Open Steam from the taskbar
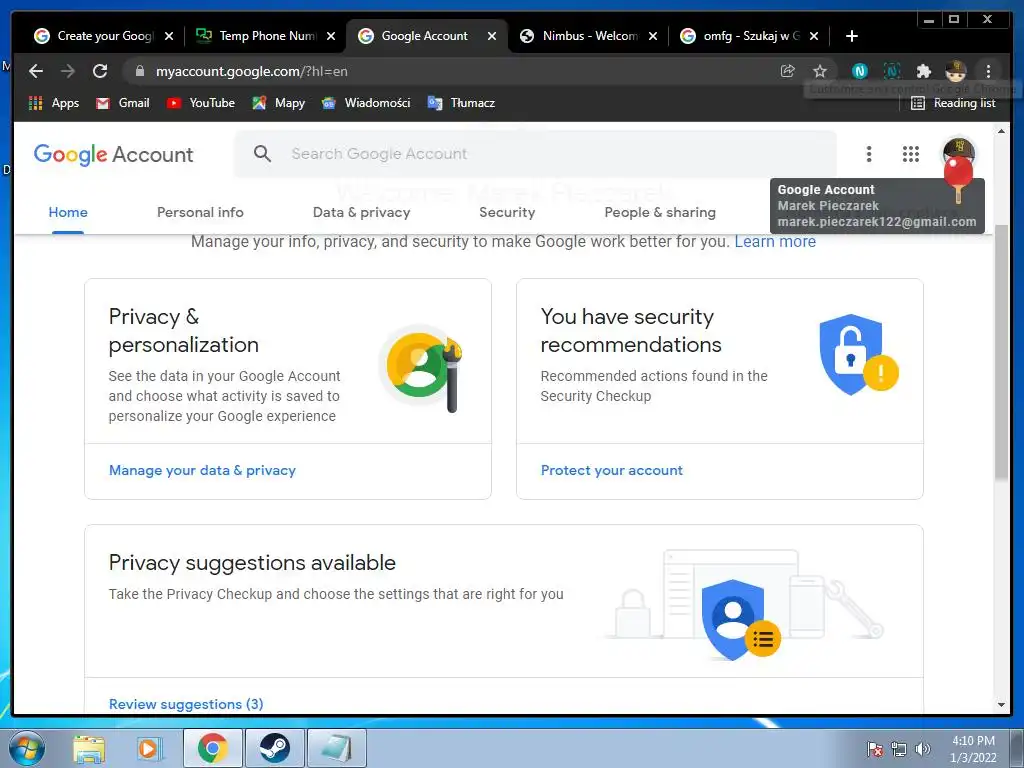 274,748
